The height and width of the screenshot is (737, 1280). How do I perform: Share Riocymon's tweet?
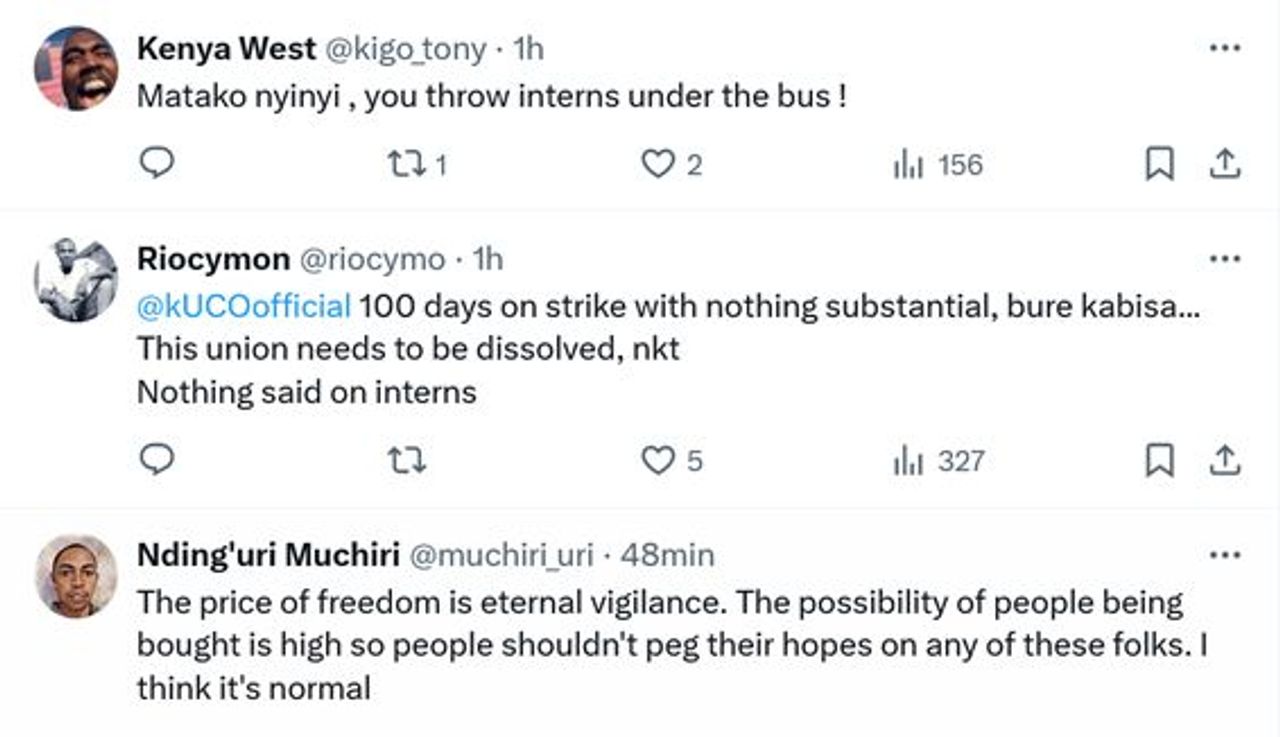point(1224,460)
